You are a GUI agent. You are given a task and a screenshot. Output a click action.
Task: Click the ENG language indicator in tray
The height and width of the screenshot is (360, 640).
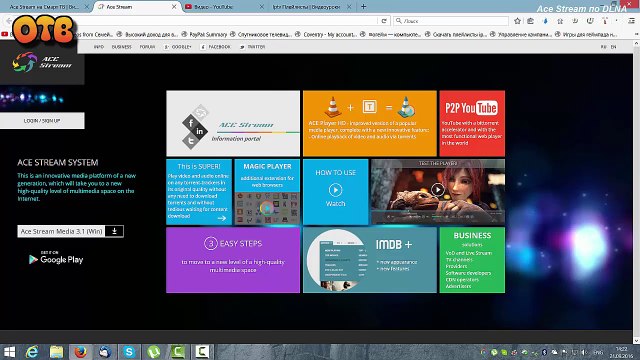pos(598,352)
